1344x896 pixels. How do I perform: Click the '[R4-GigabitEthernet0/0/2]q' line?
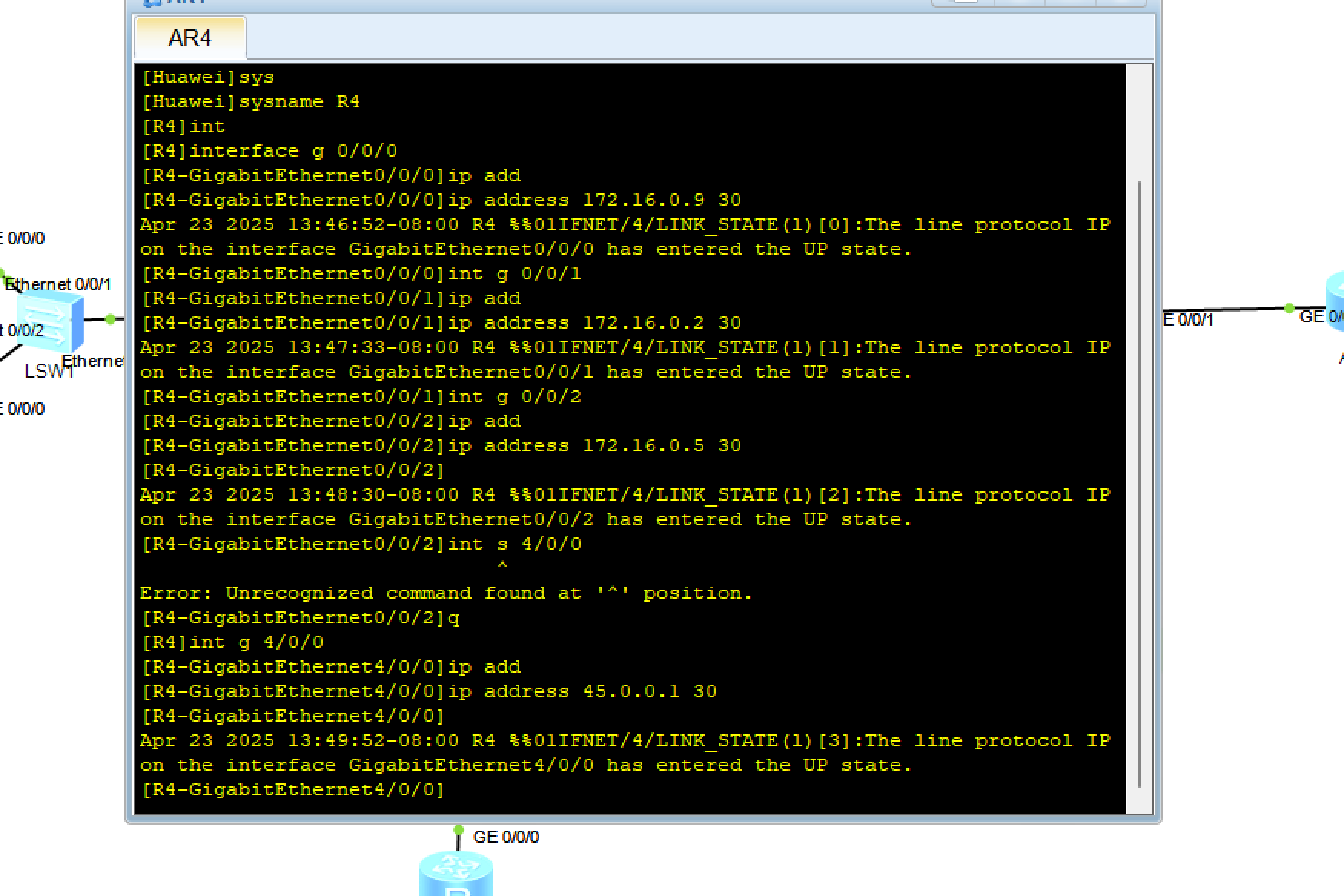[x=301, y=617]
